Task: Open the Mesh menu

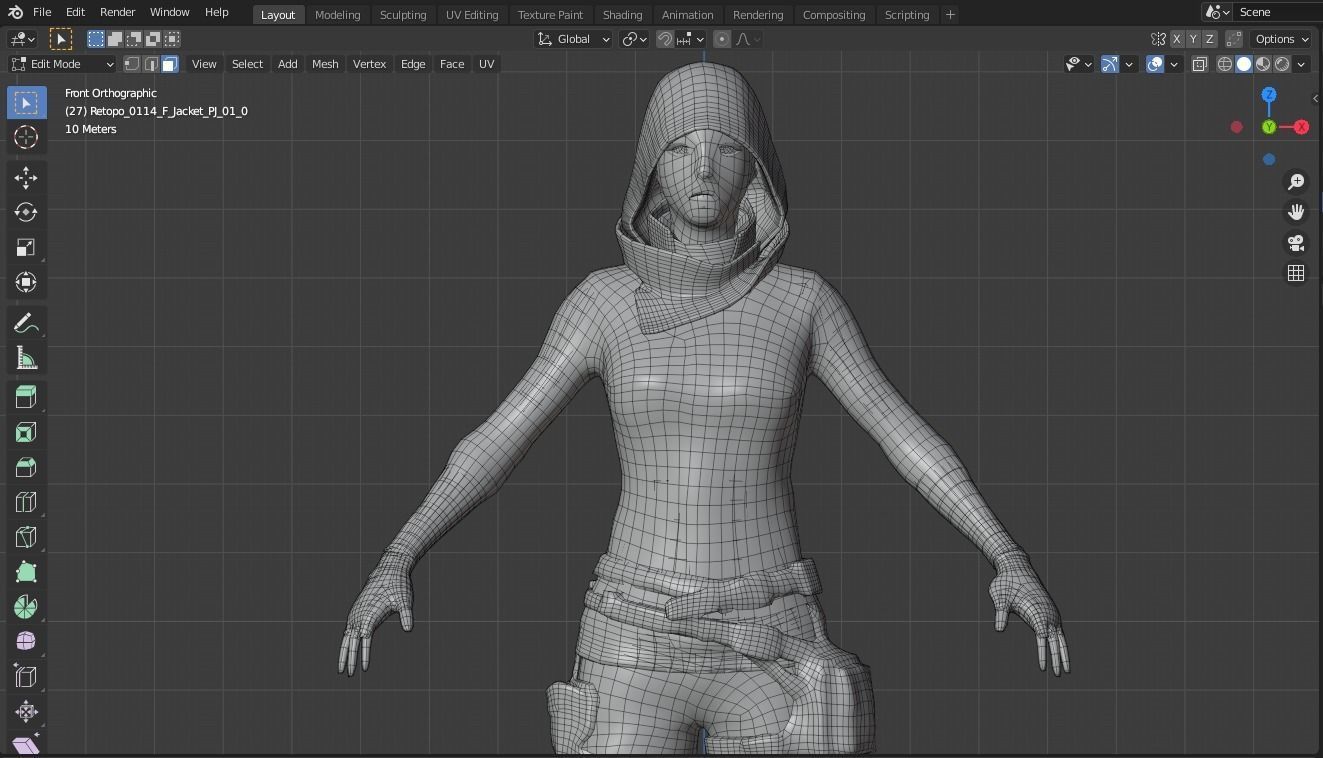Action: (x=325, y=63)
